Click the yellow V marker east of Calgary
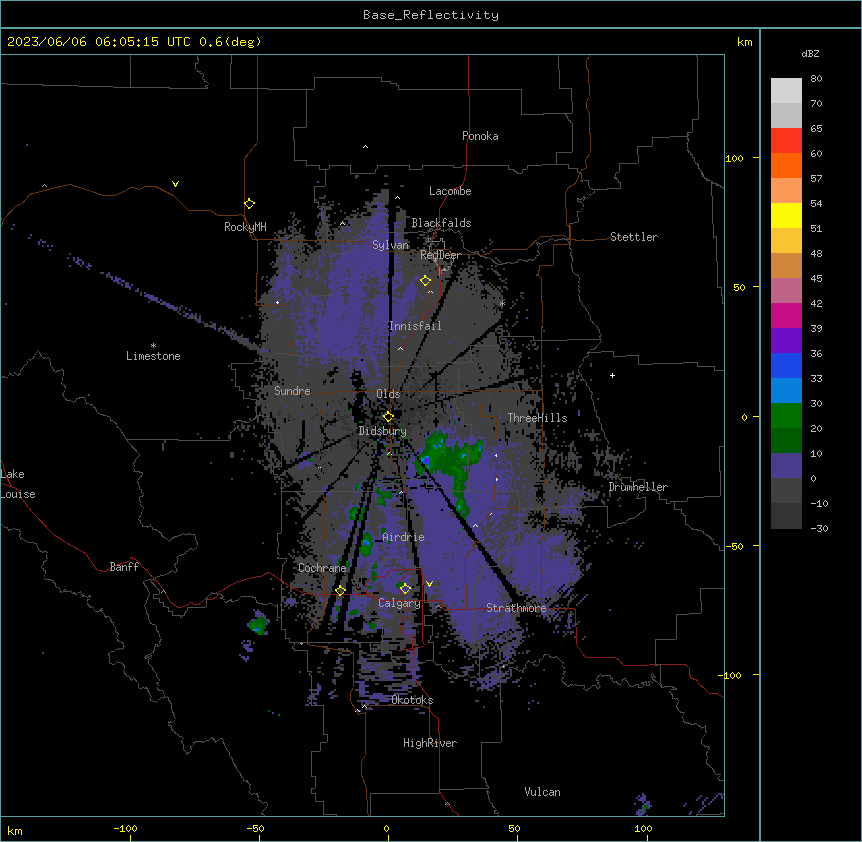 coord(429,584)
